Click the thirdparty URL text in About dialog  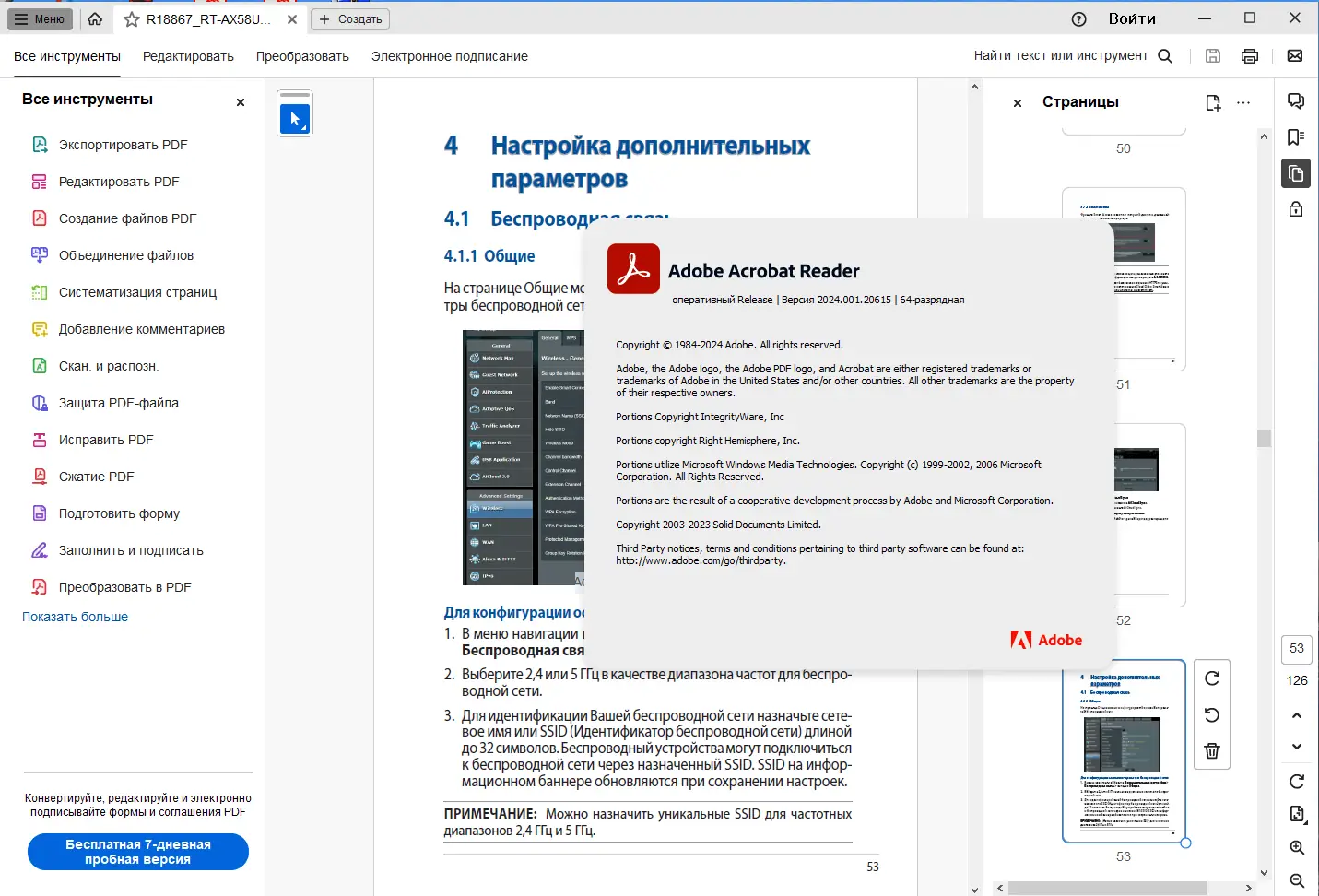701,560
